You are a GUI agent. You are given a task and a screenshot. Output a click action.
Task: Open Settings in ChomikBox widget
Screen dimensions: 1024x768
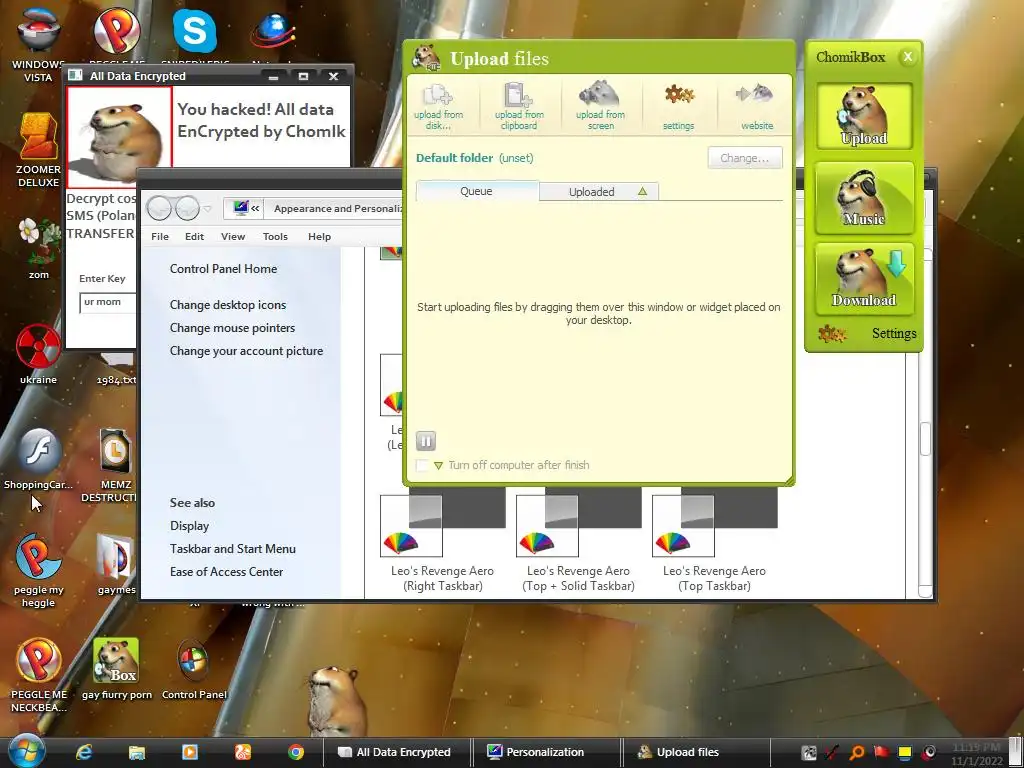tap(869, 334)
